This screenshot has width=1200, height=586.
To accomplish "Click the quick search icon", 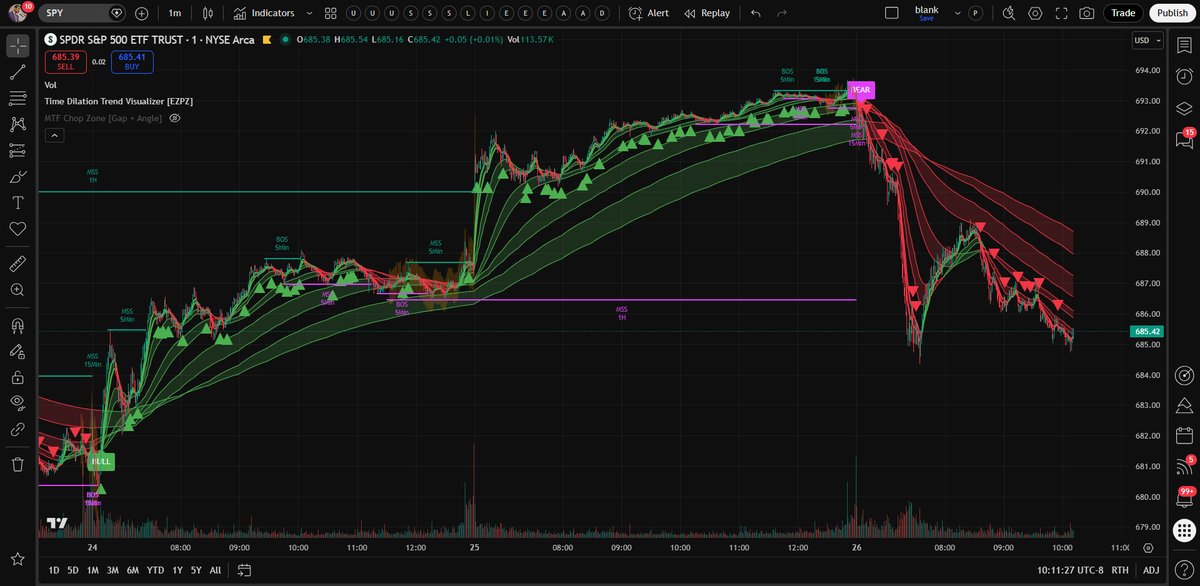I will (x=1008, y=13).
